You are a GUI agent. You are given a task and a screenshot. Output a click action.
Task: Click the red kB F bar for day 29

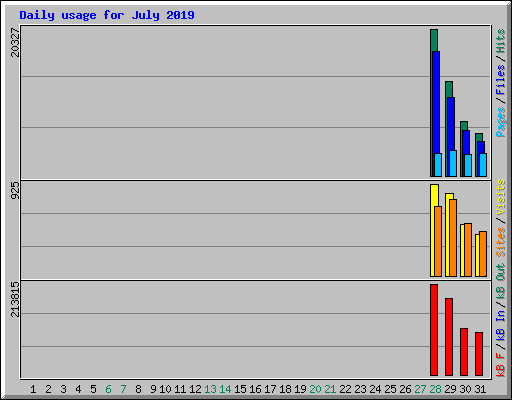click(x=449, y=337)
